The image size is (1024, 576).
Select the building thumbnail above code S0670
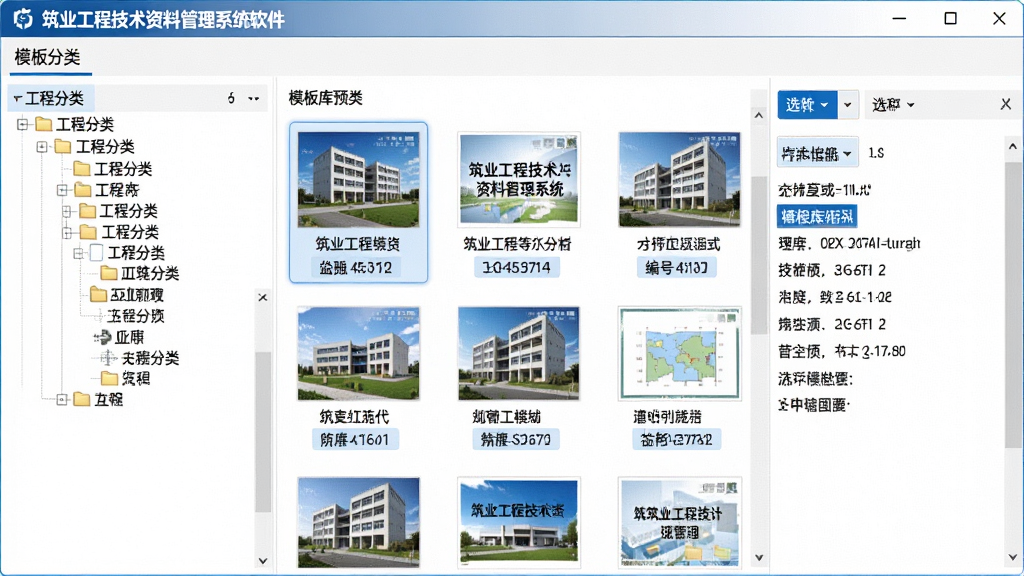(x=519, y=353)
